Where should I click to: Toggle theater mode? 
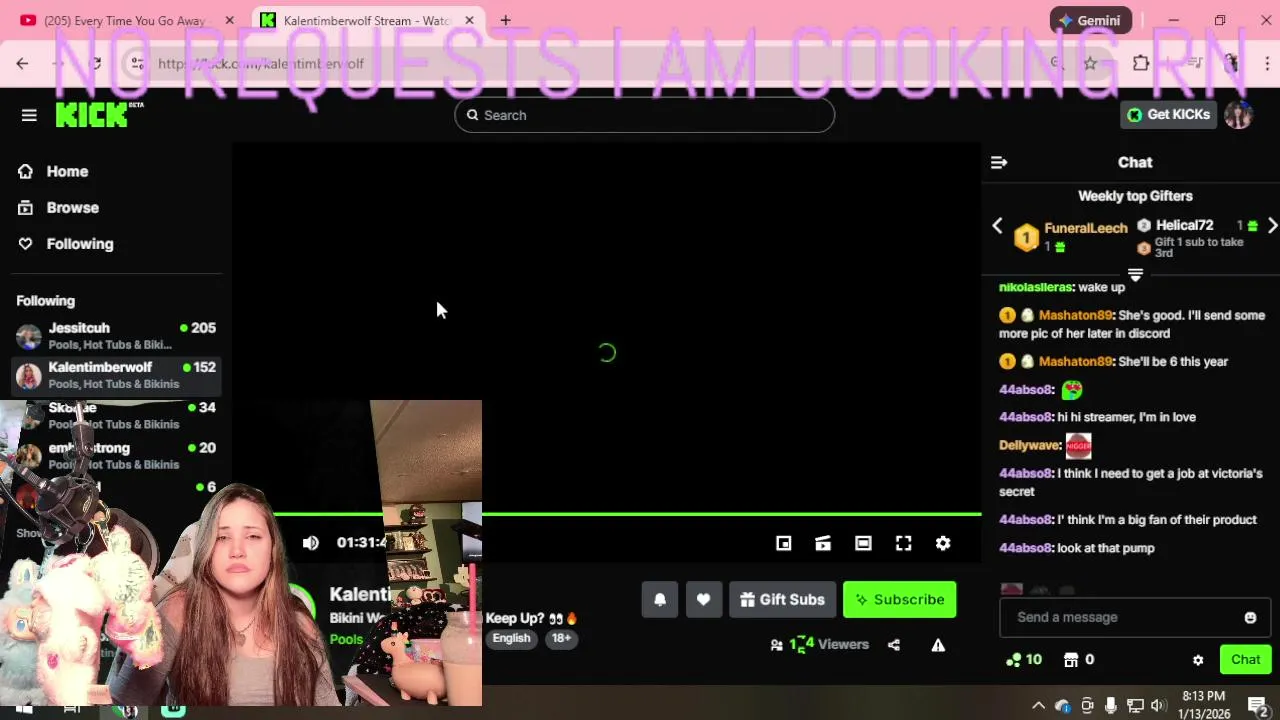point(863,543)
